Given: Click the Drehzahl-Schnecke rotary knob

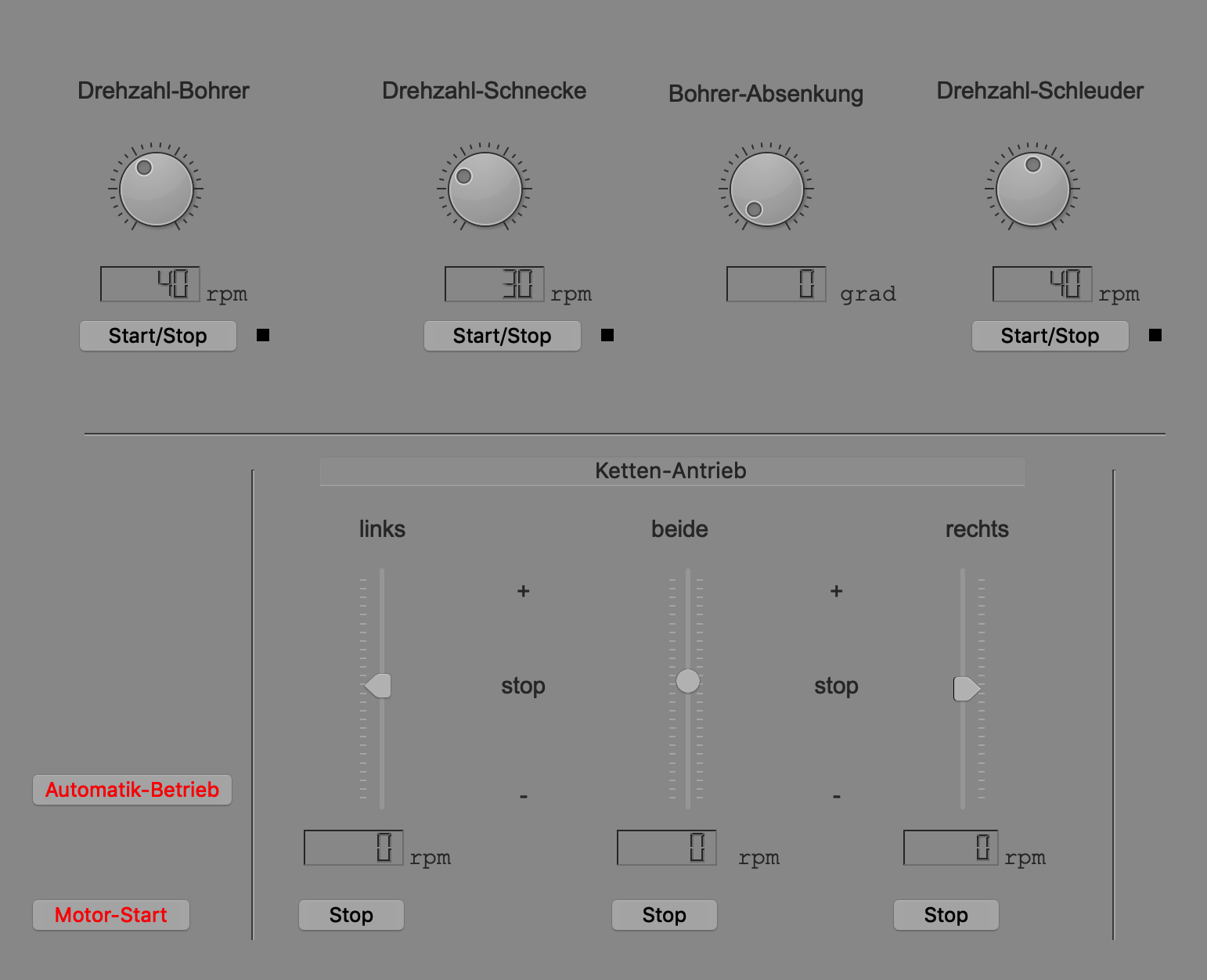Looking at the screenshot, I should coord(485,189).
